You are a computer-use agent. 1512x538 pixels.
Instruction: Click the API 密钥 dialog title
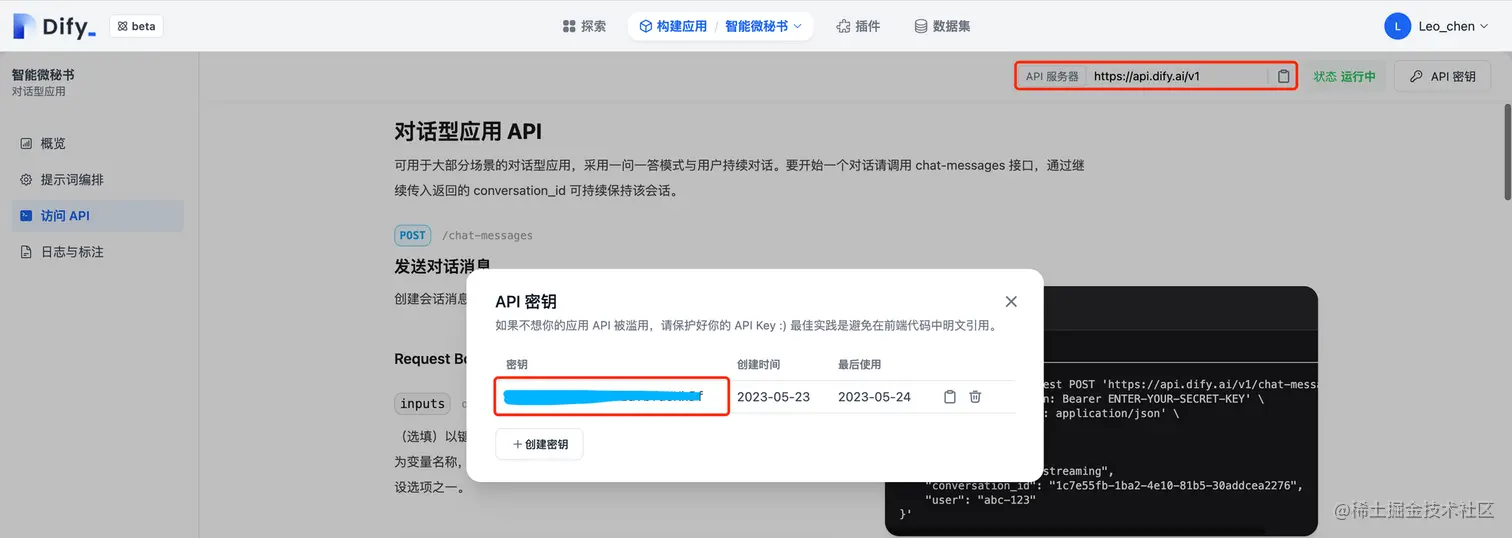click(x=526, y=301)
